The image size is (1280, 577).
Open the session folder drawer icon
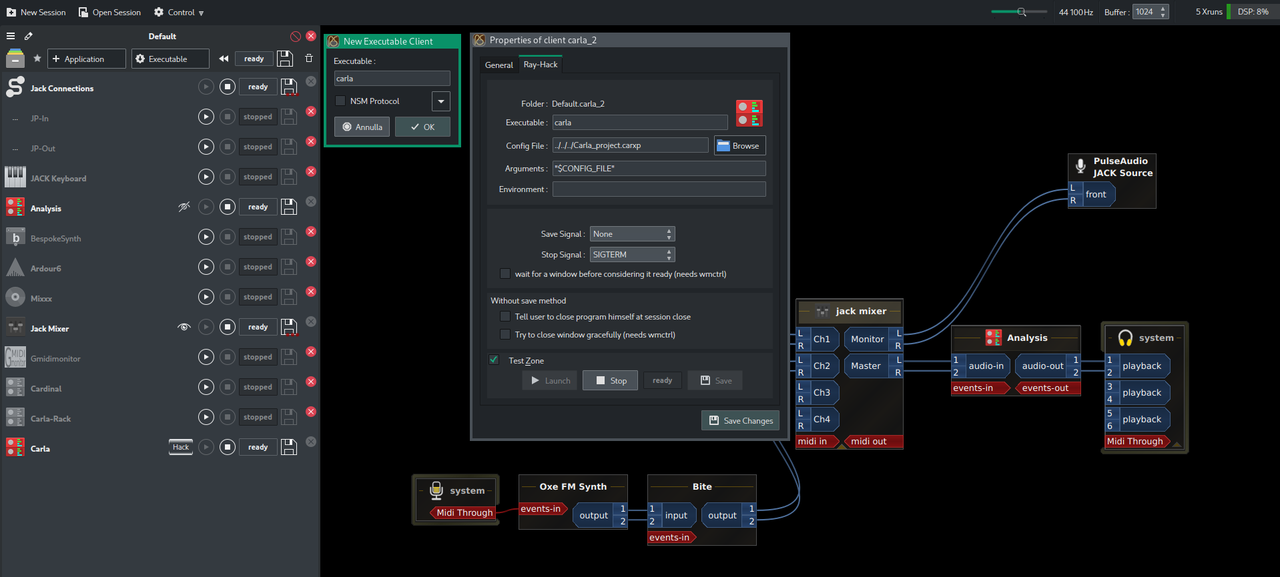point(16,59)
